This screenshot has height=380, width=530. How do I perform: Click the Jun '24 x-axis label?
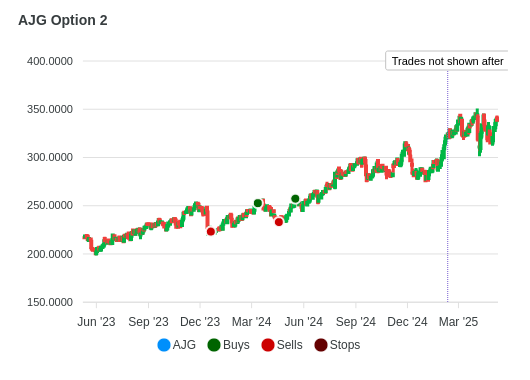[x=304, y=322]
